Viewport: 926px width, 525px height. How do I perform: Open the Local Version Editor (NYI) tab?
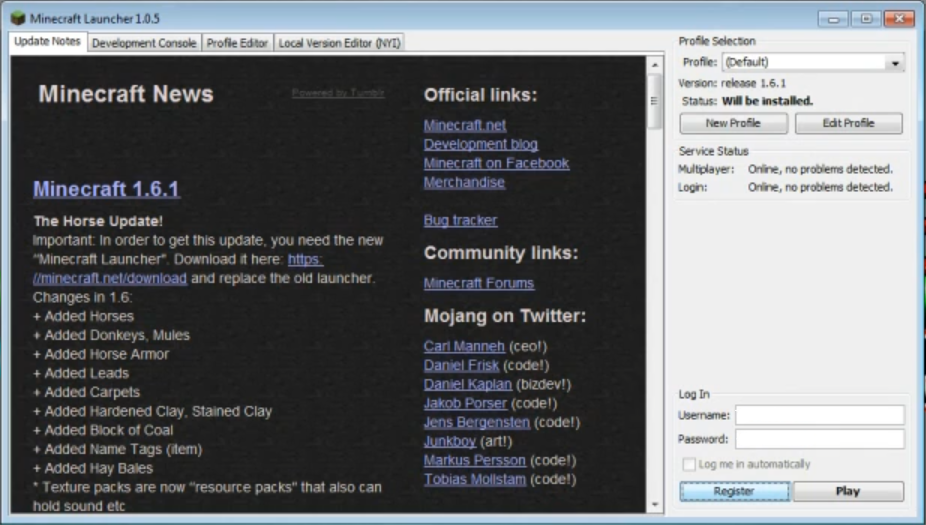click(340, 43)
